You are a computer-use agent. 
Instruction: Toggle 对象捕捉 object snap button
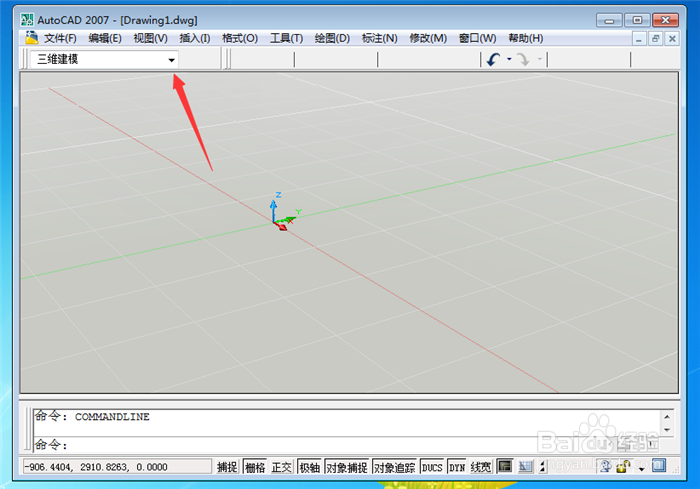click(x=347, y=467)
